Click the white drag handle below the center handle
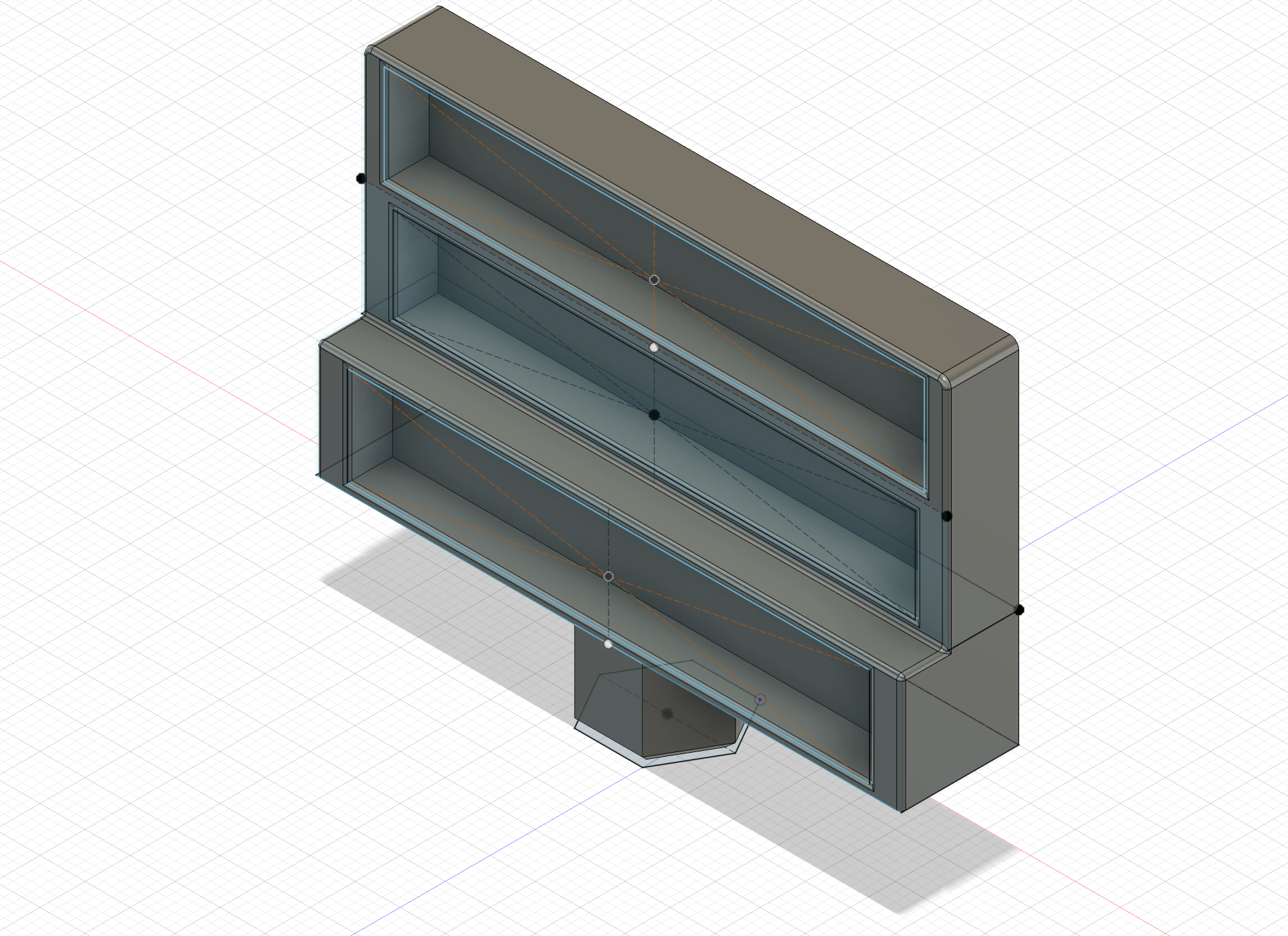This screenshot has width=1288, height=936. (x=654, y=346)
